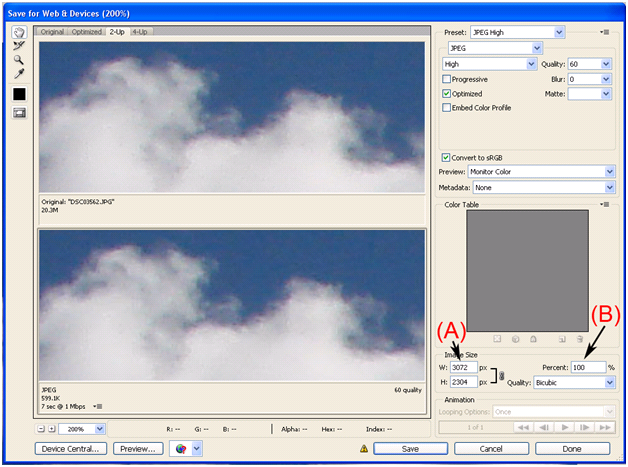Select the Zoom tool
Viewport: 628px width, 467px height.
point(19,60)
